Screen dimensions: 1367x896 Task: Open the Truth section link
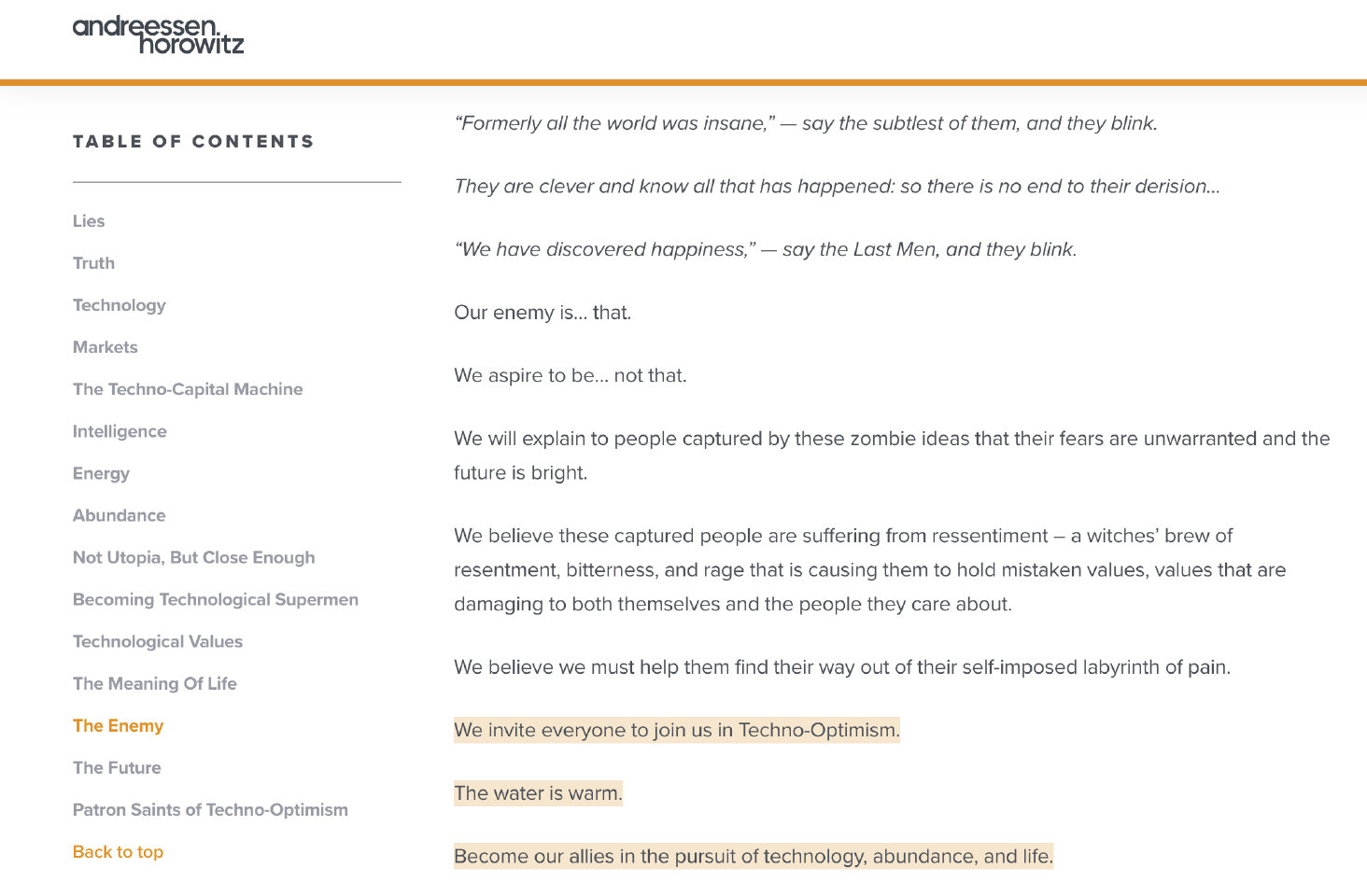tap(93, 263)
